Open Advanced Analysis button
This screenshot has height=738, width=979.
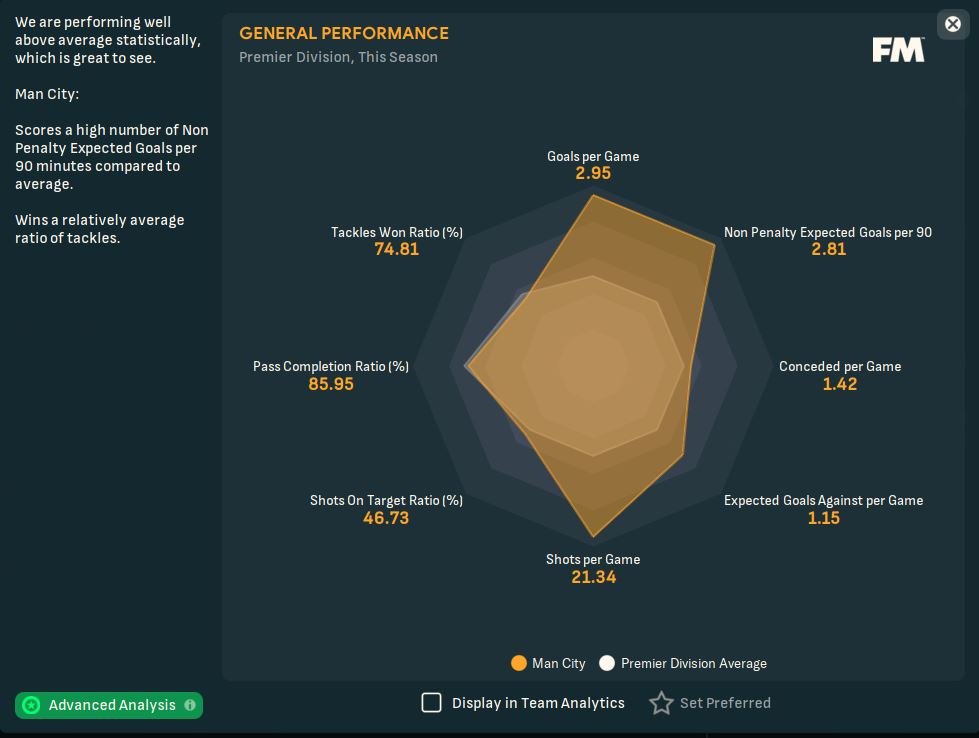(111, 705)
